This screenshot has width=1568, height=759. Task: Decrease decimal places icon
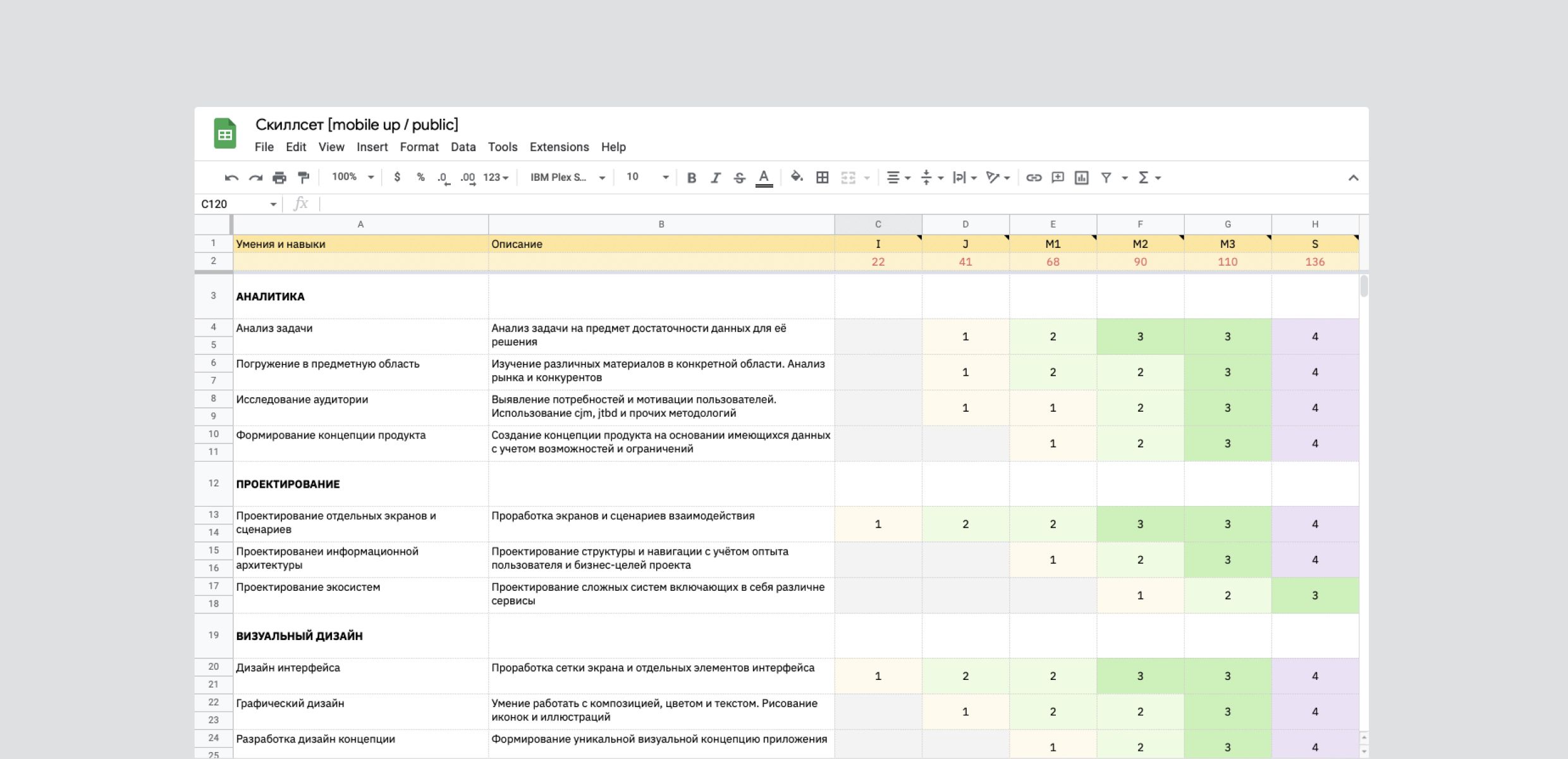443,178
